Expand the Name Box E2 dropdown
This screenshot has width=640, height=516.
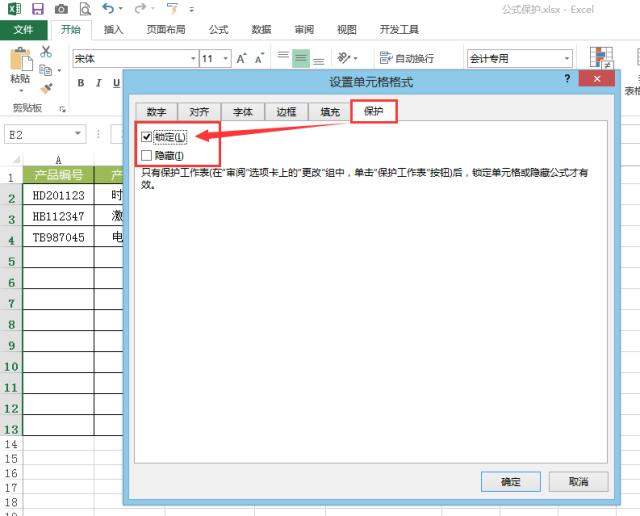tap(78, 134)
